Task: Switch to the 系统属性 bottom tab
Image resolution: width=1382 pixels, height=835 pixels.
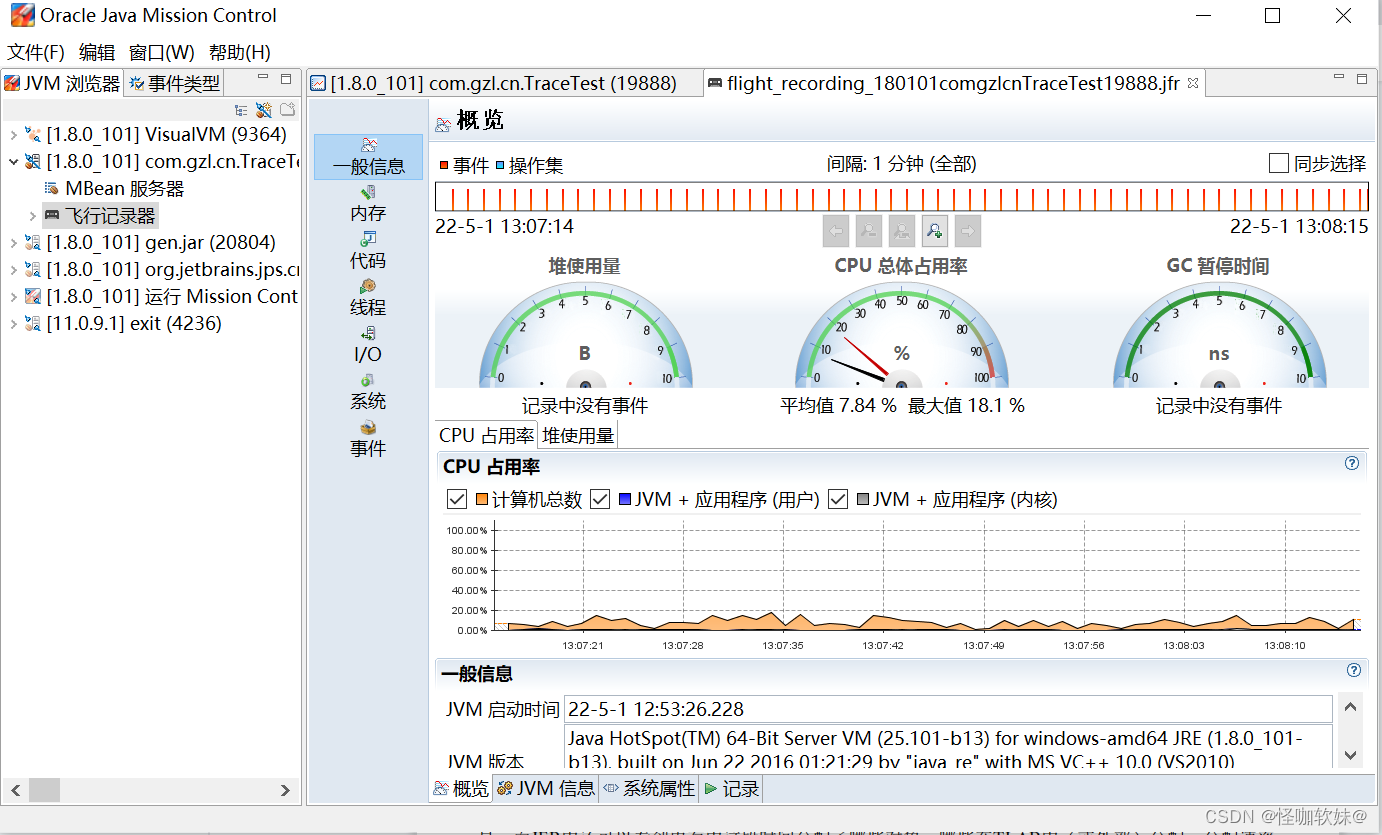Action: (x=649, y=789)
